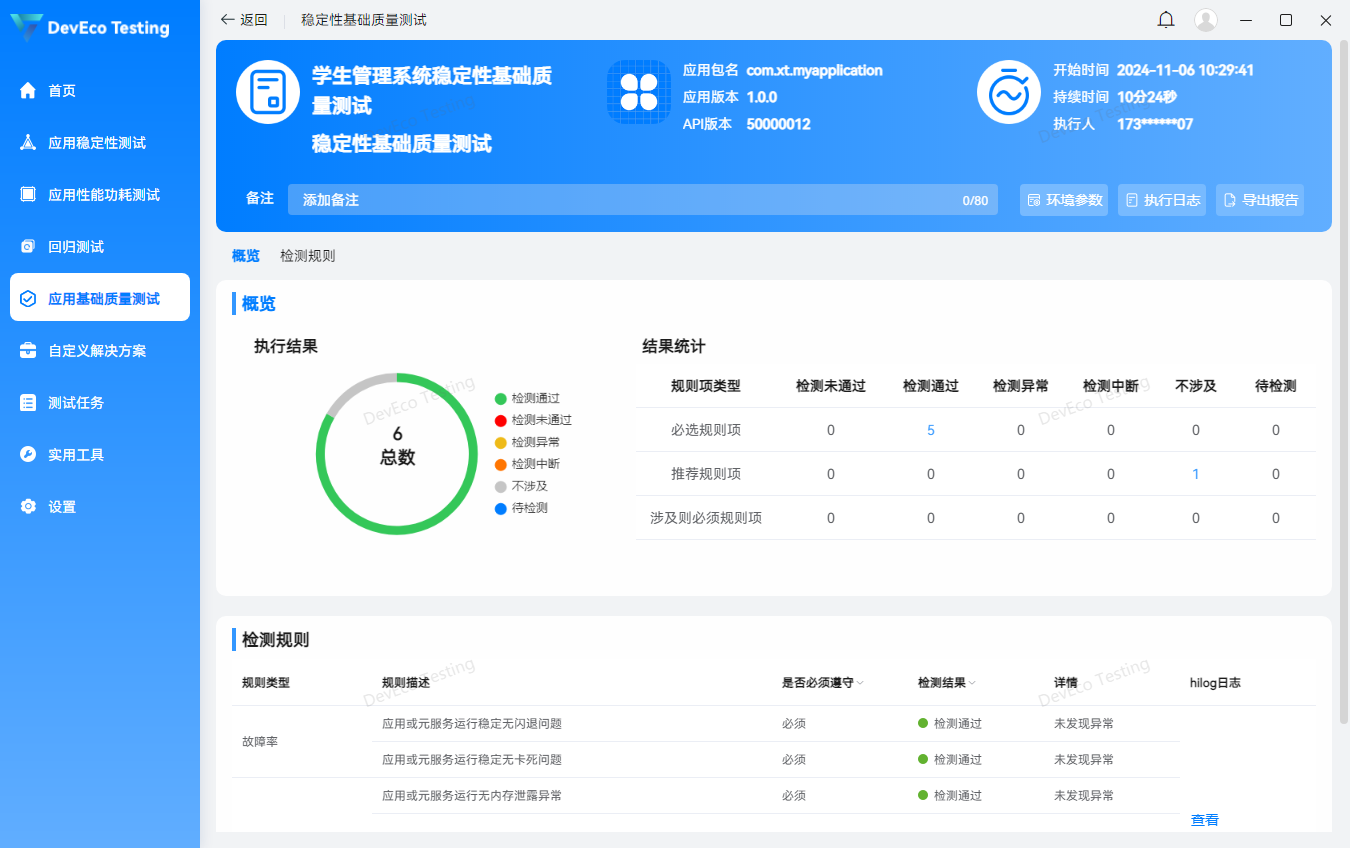Click the 推荐规则项 row label
This screenshot has width=1350, height=848.
(706, 474)
